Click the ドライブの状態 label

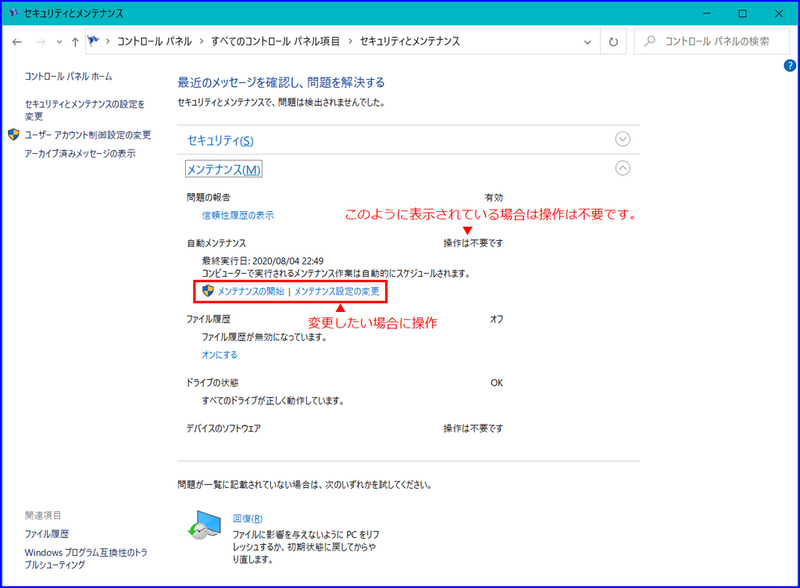(x=212, y=383)
